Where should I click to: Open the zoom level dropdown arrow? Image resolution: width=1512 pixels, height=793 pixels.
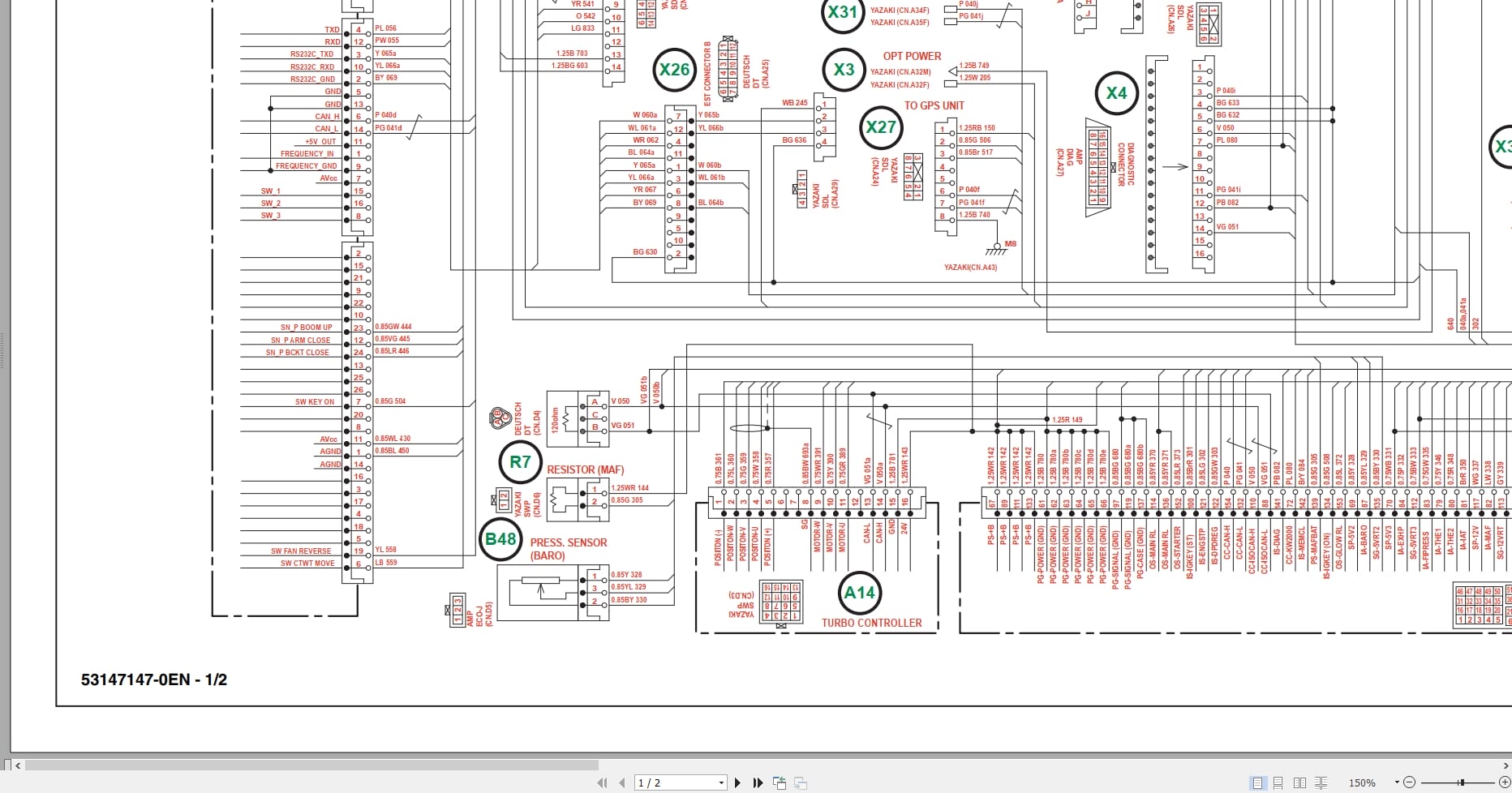[1398, 782]
